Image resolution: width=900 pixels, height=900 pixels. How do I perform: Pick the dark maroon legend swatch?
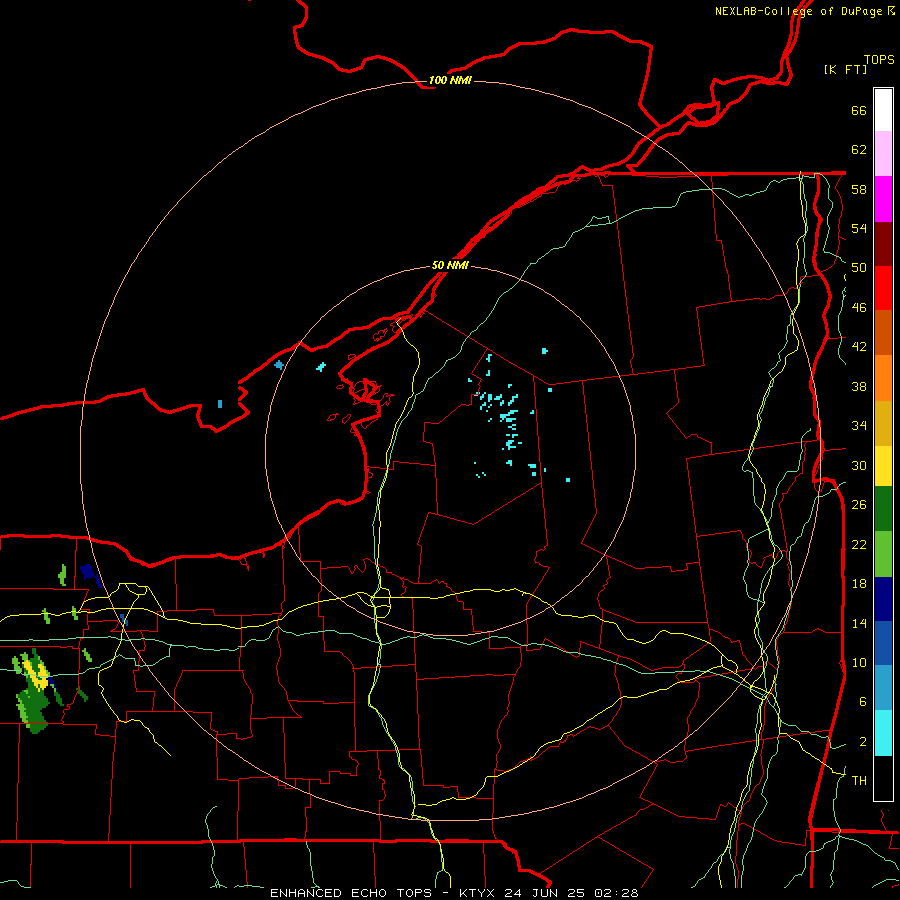[883, 245]
